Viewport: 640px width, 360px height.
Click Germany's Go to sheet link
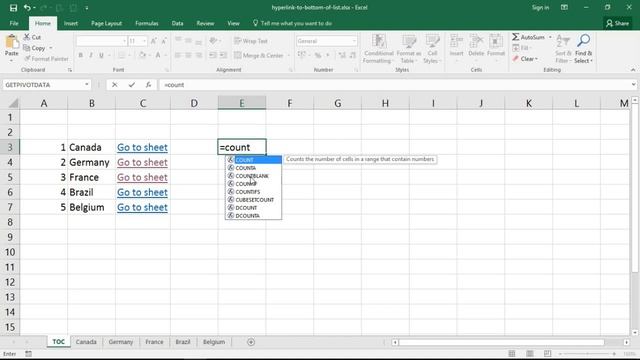point(142,162)
